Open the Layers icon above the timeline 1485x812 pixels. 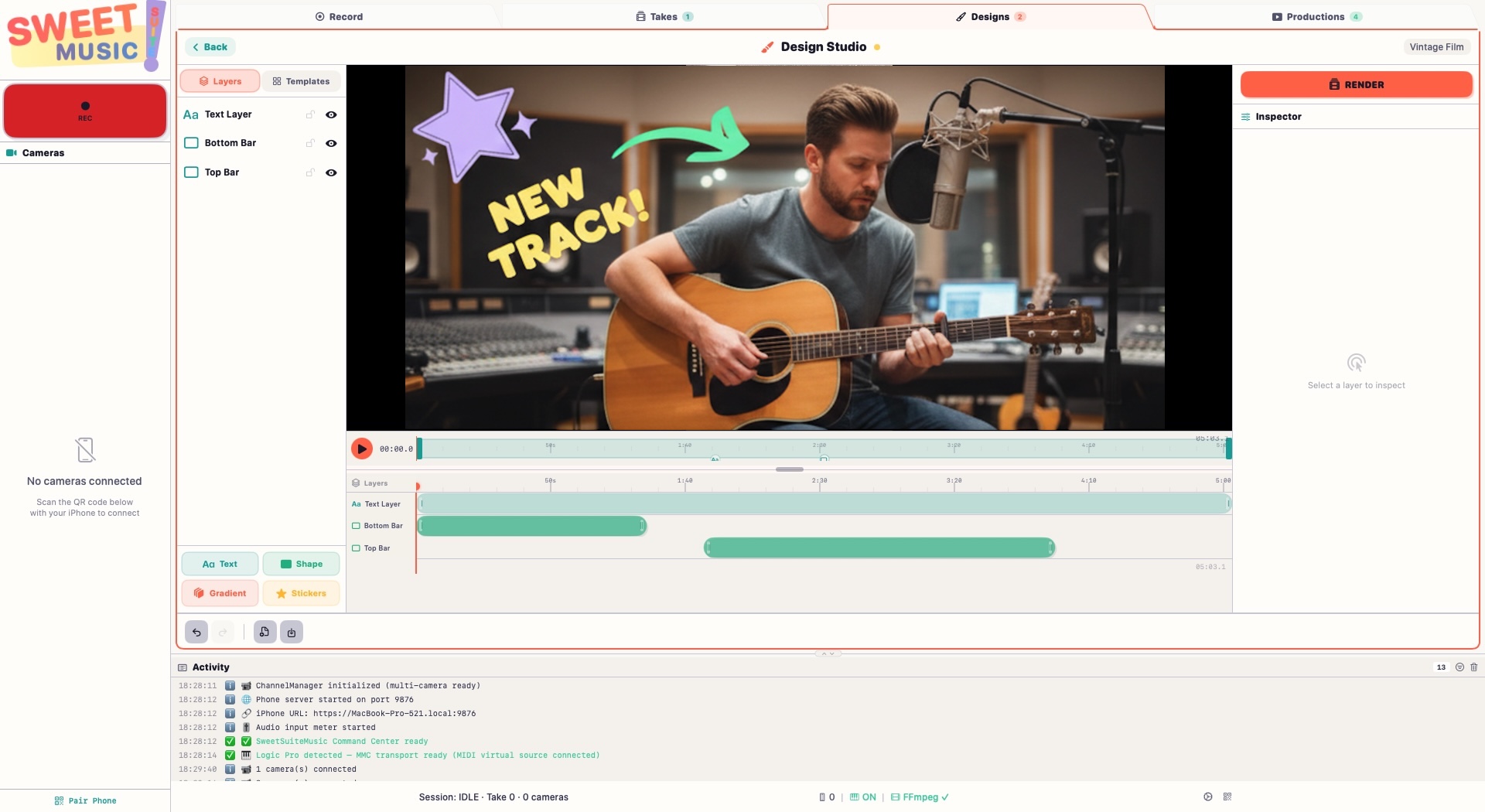click(x=356, y=483)
